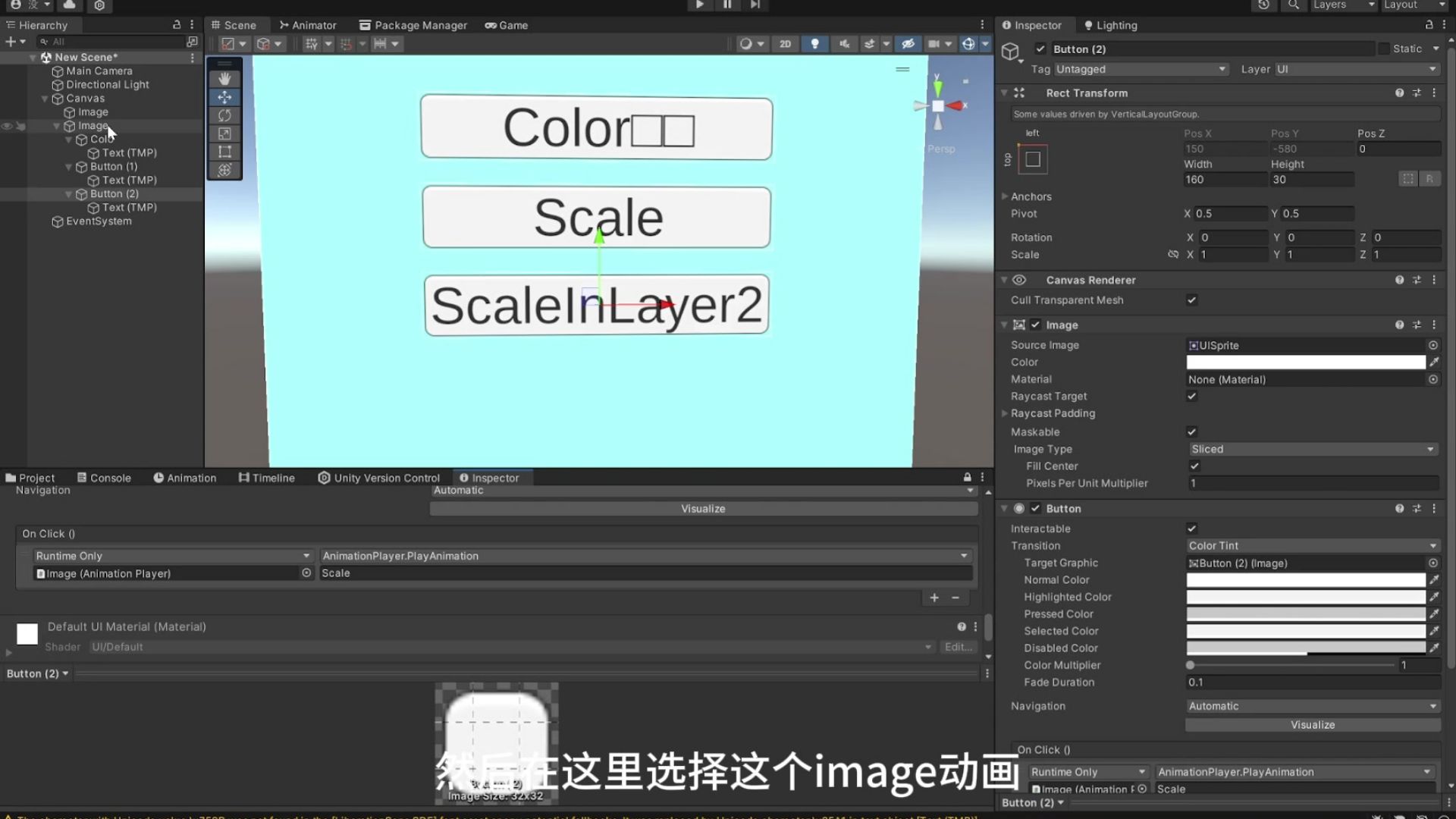
Task: Toggle Image component enabled checkbox
Action: point(1035,325)
